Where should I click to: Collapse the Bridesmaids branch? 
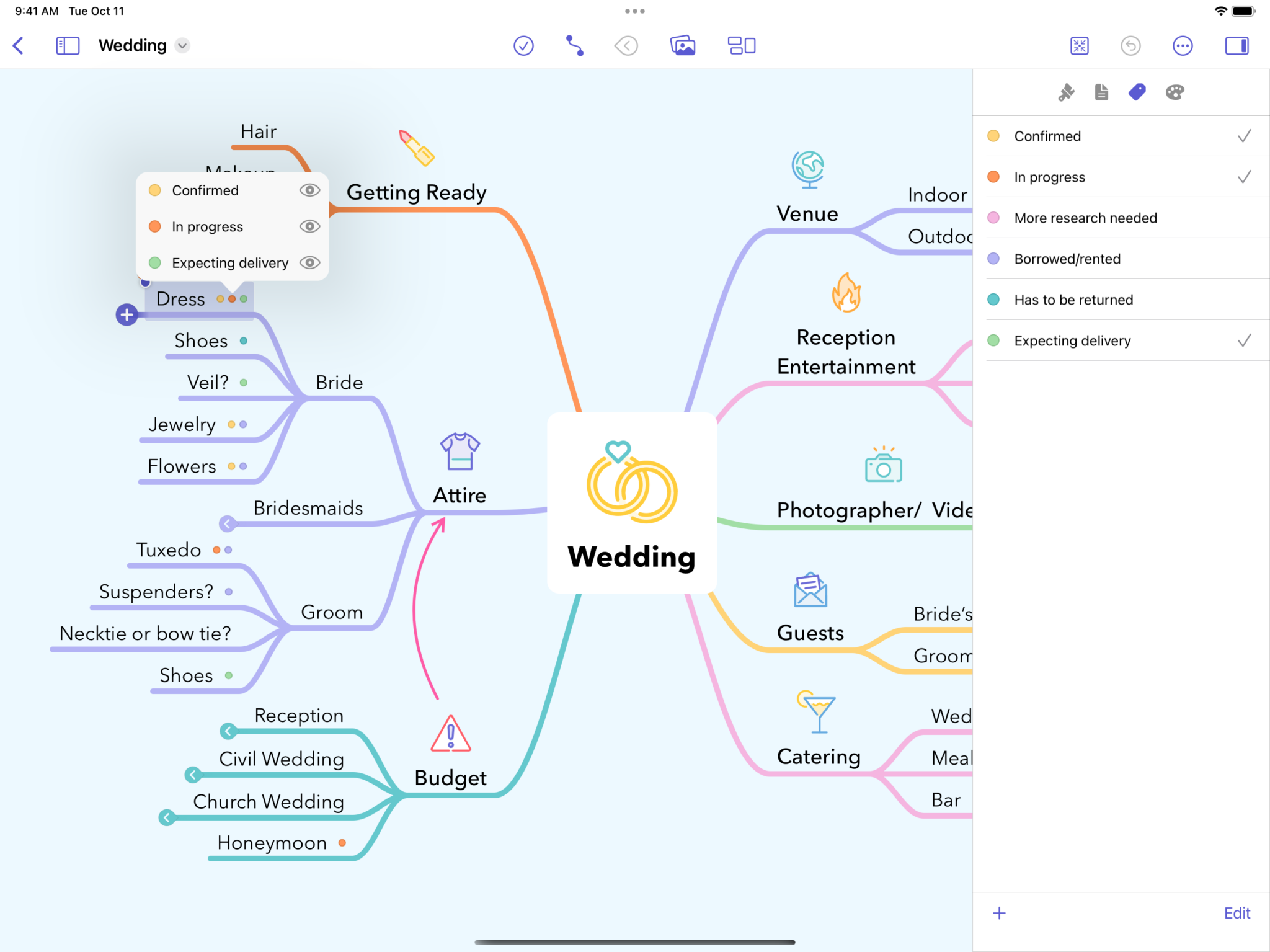[228, 523]
